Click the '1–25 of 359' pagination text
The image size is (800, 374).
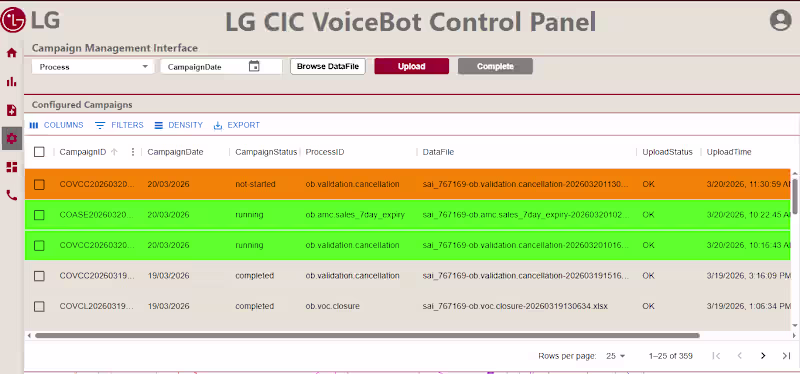pyautogui.click(x=670, y=356)
